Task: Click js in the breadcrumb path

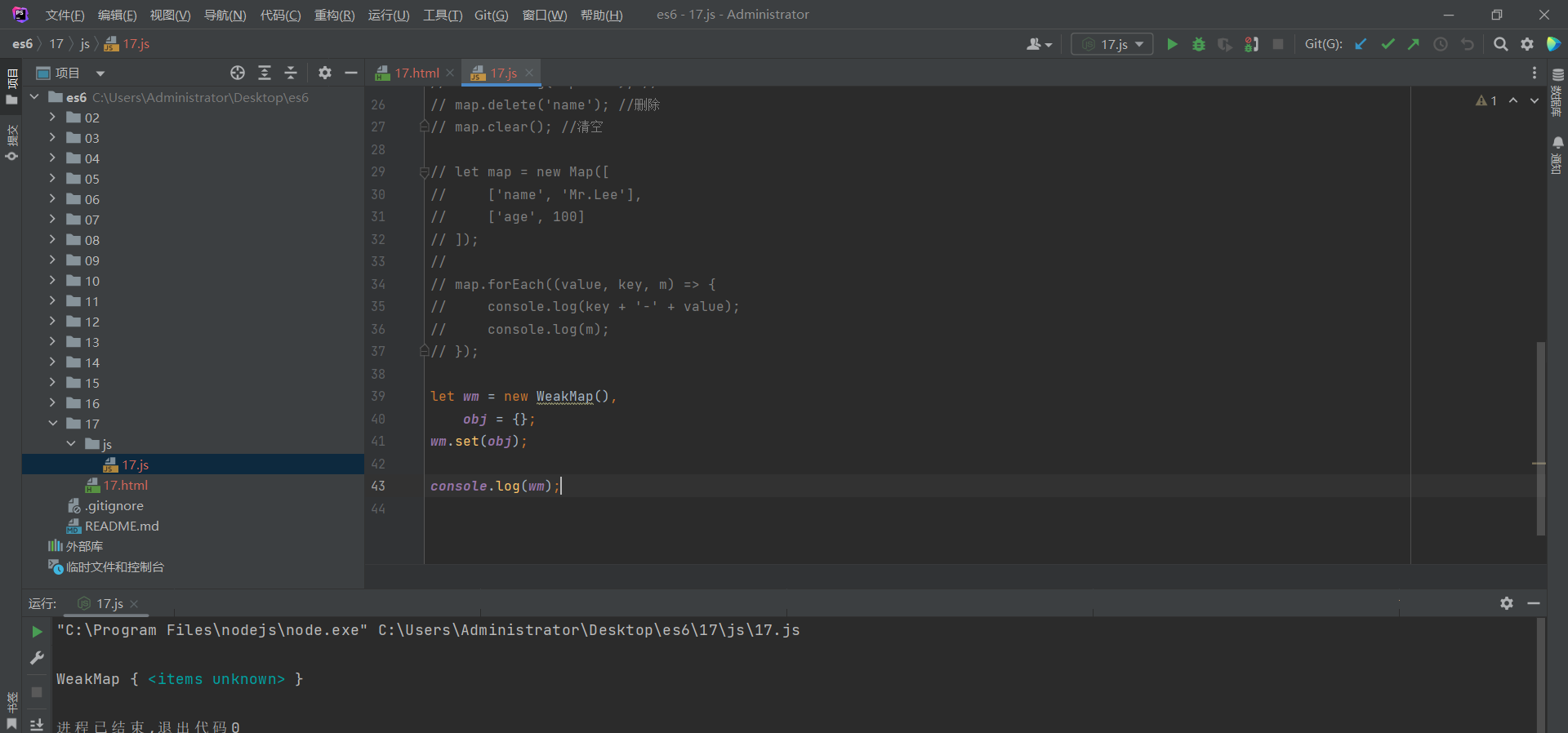Action: 85,44
